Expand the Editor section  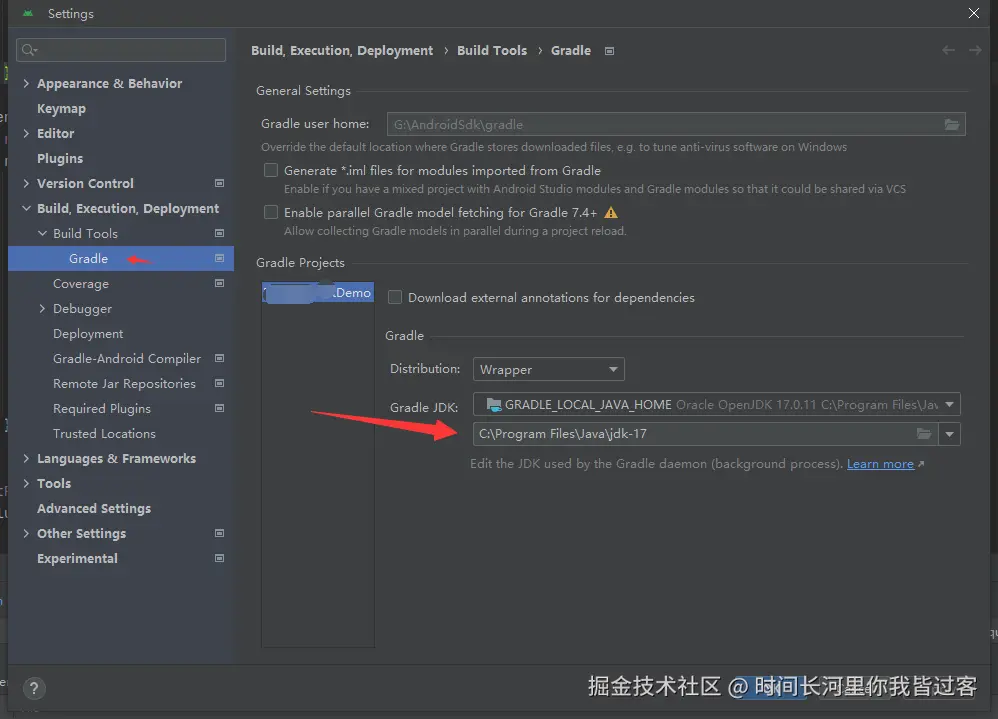click(x=26, y=133)
